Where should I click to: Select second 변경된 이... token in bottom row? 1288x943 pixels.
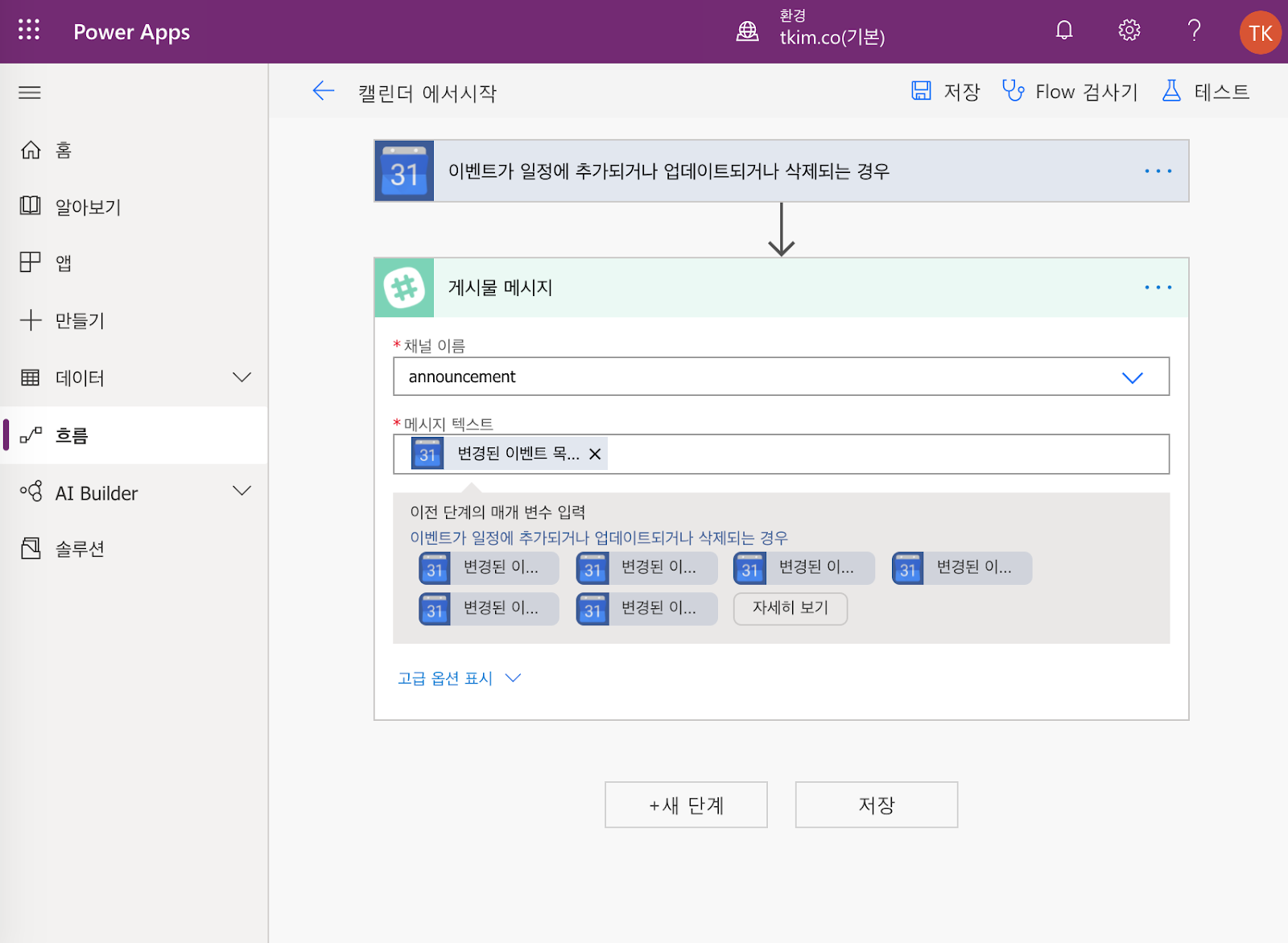tap(646, 609)
